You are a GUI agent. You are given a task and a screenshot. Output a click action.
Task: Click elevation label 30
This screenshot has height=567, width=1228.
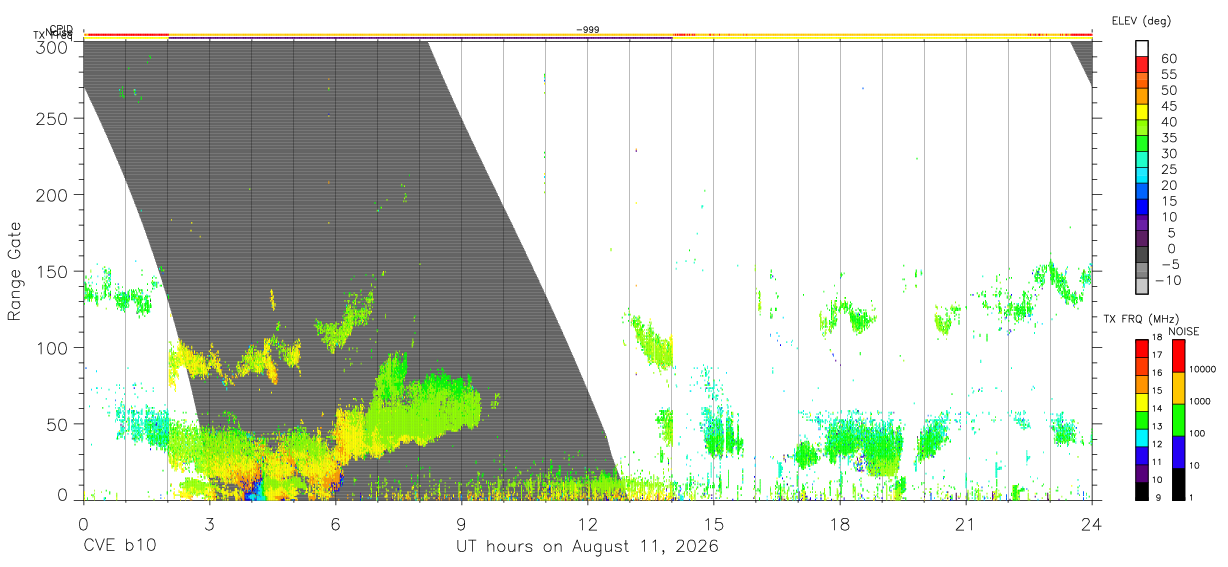(x=1168, y=154)
